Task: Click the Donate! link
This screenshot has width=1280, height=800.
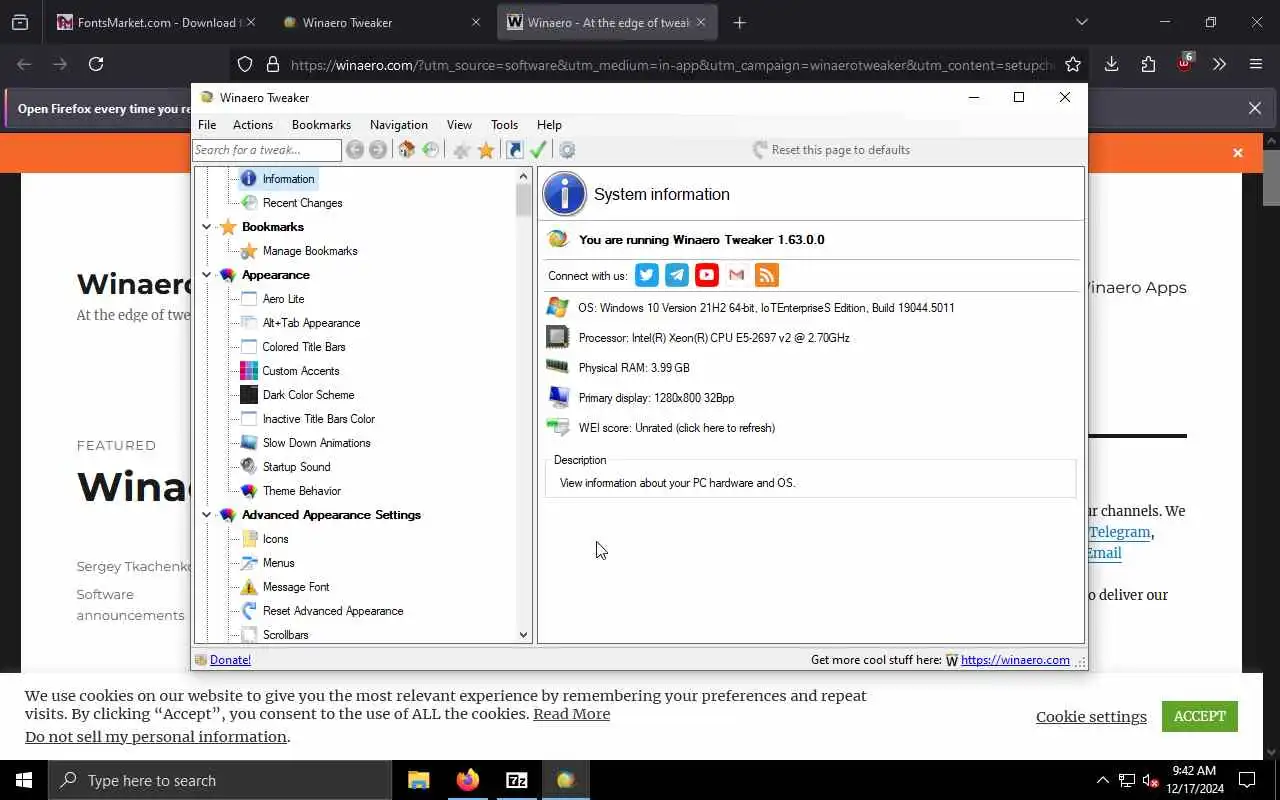Action: pos(230,660)
